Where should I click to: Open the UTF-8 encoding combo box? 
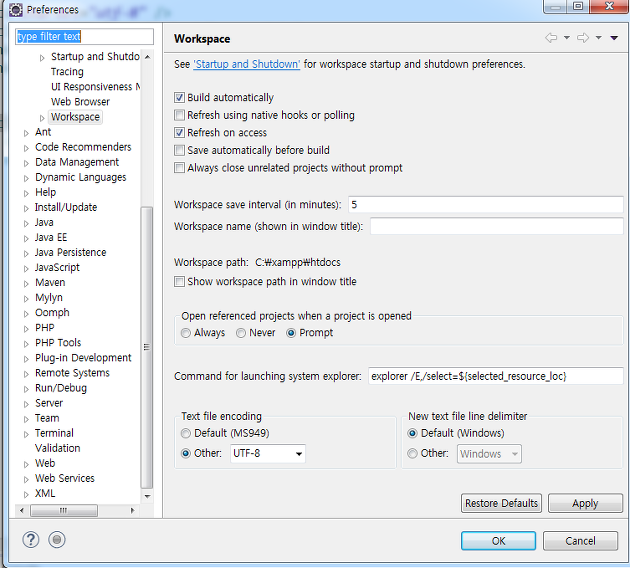point(268,454)
